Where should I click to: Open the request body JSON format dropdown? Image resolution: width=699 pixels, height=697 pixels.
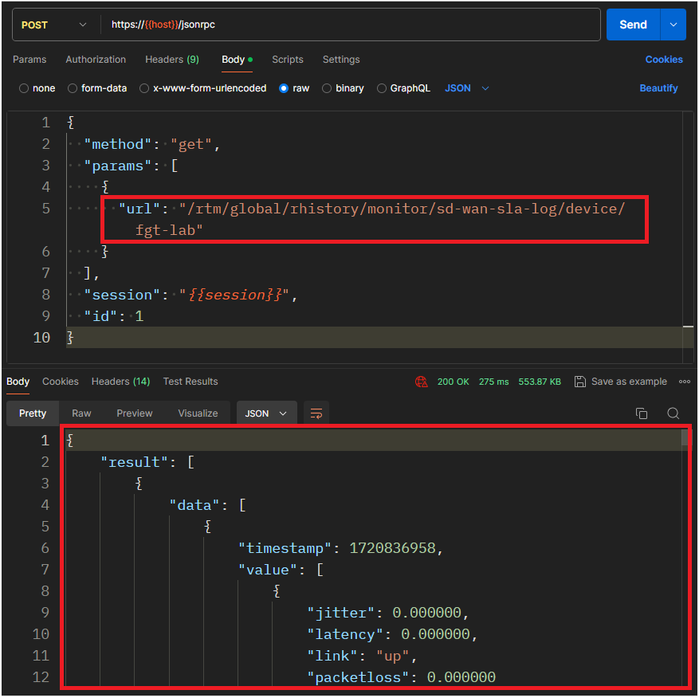click(x=467, y=88)
